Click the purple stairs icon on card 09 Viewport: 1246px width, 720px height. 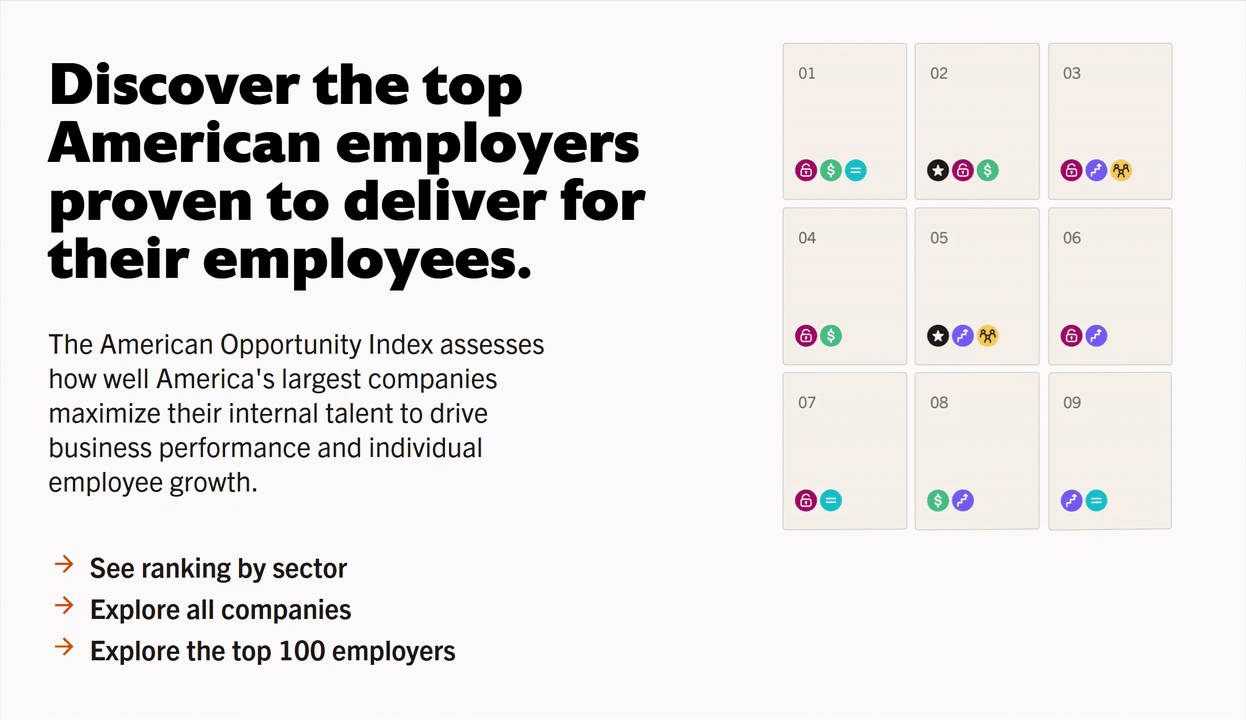click(x=1071, y=500)
